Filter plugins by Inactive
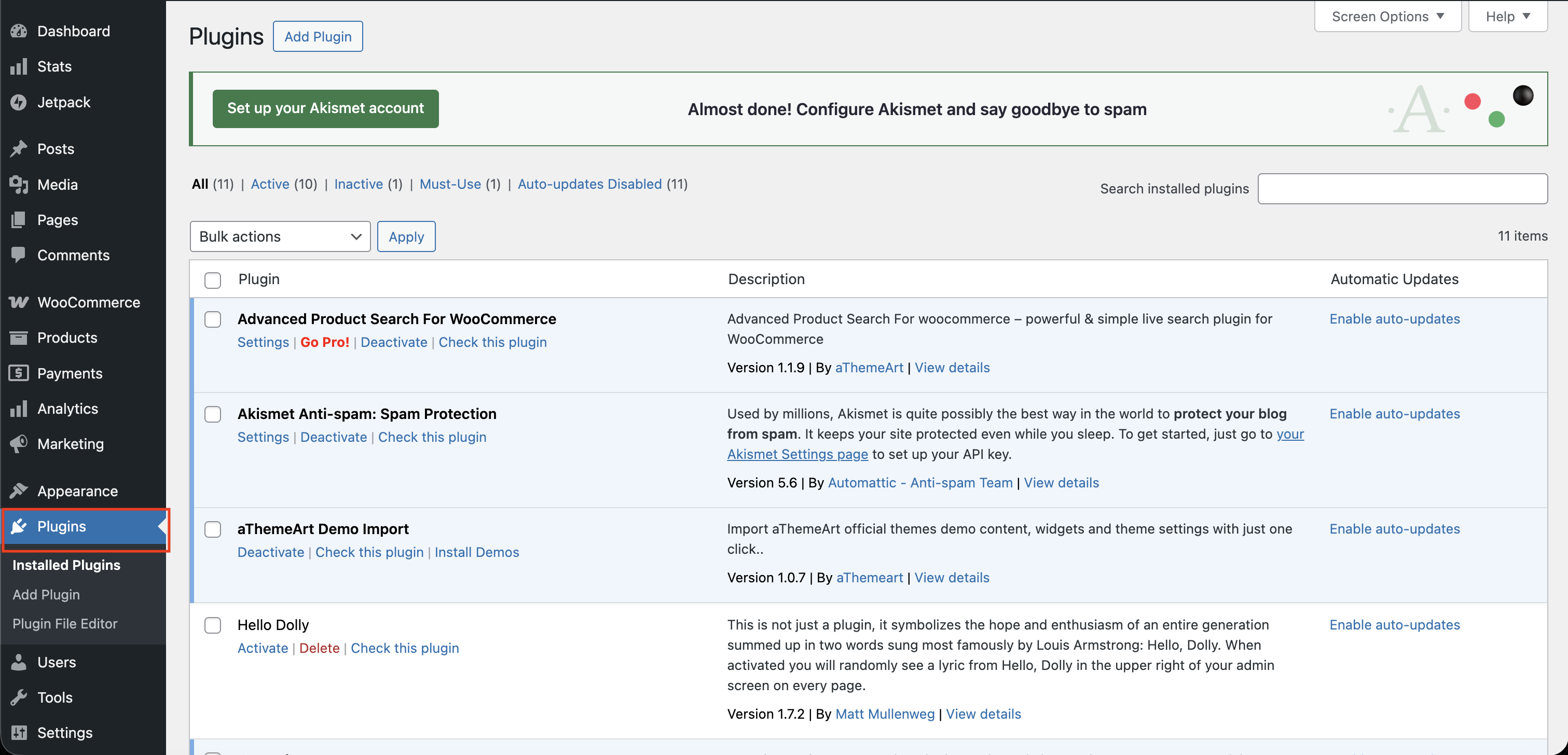 point(359,184)
